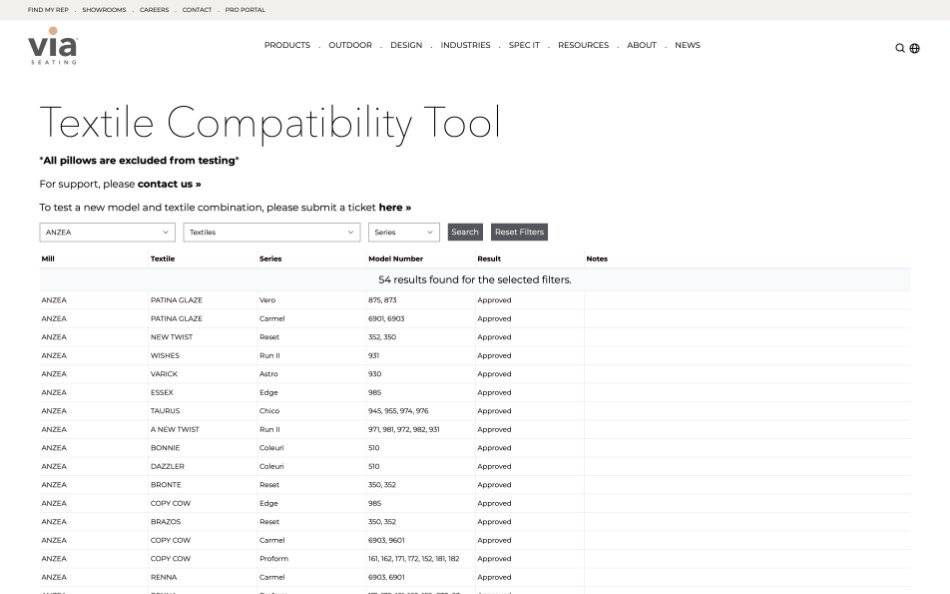Open the Spec It menu
The width and height of the screenshot is (950, 594).
pos(524,45)
